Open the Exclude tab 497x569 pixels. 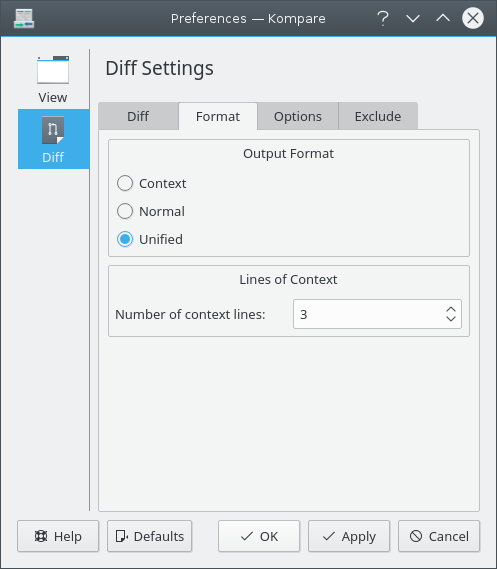(x=378, y=116)
